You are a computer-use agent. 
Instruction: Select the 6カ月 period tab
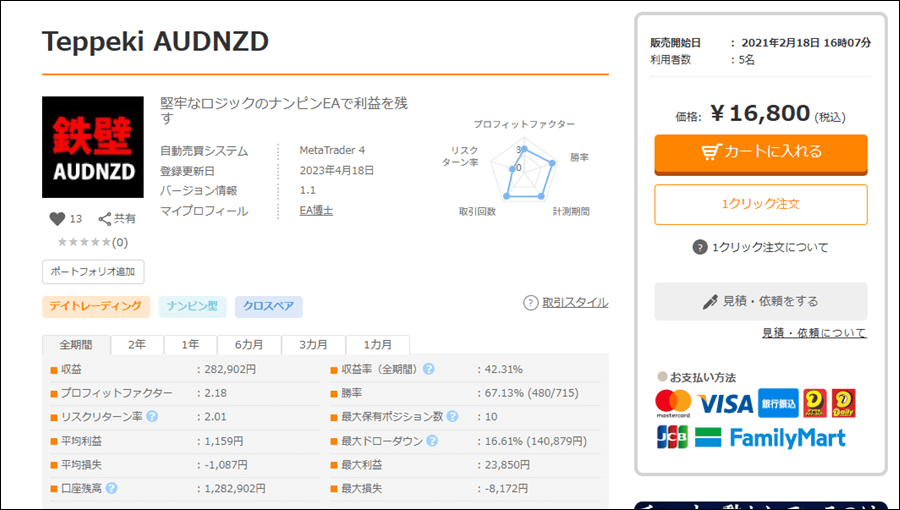249,344
